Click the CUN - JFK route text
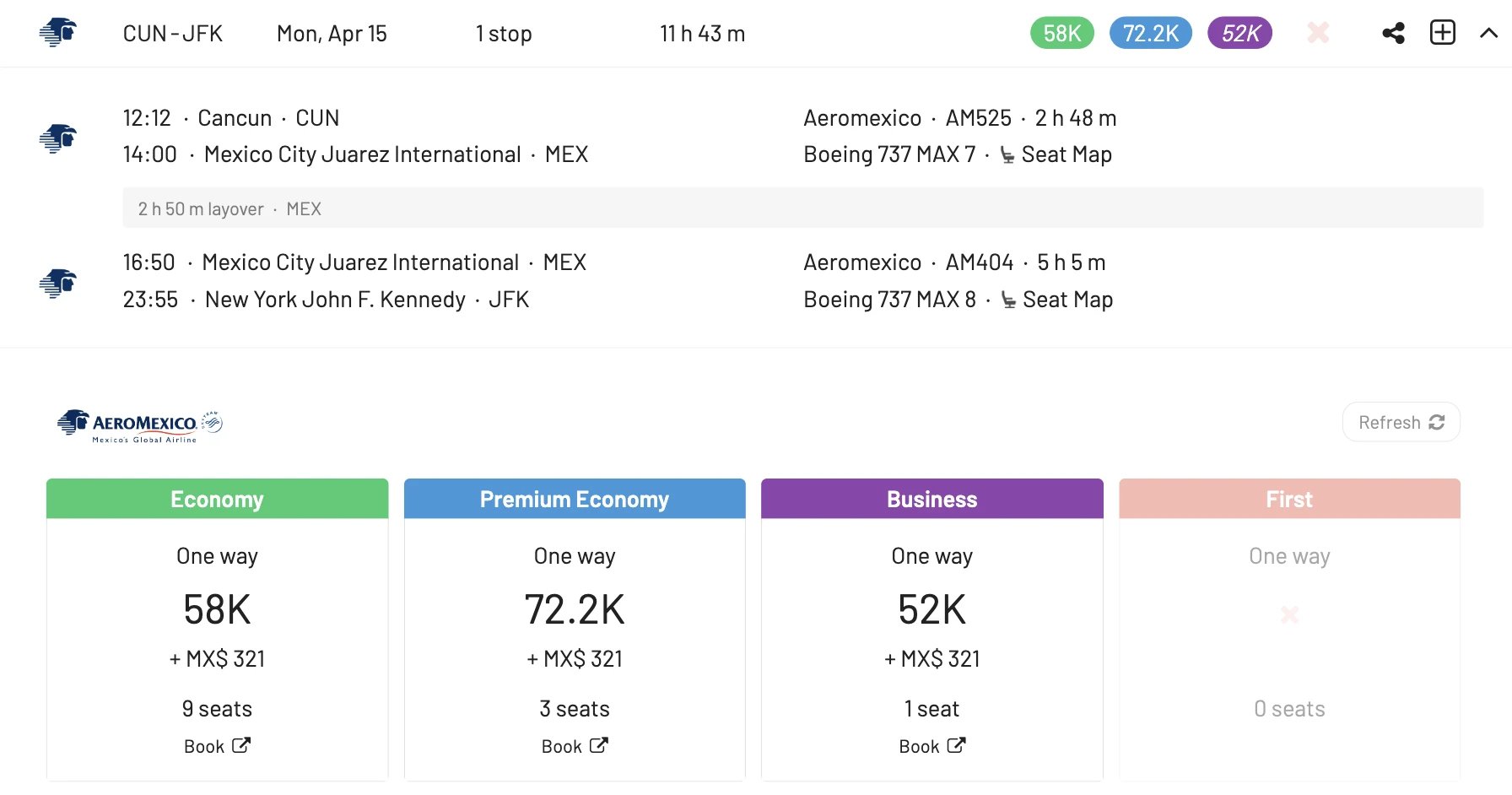This screenshot has width=1512, height=795. click(173, 34)
